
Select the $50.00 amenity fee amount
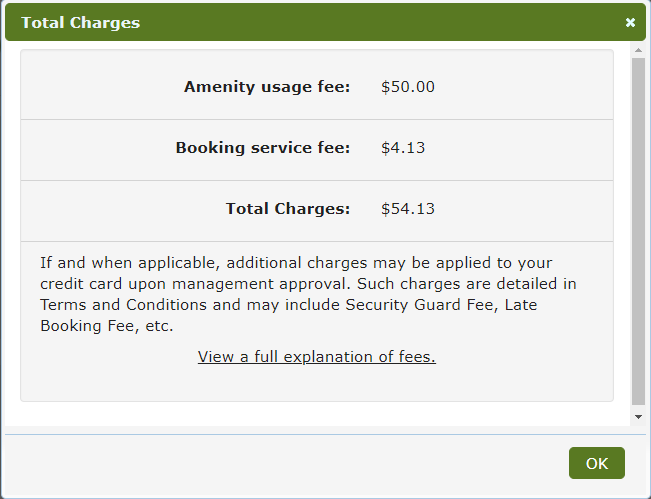(408, 87)
